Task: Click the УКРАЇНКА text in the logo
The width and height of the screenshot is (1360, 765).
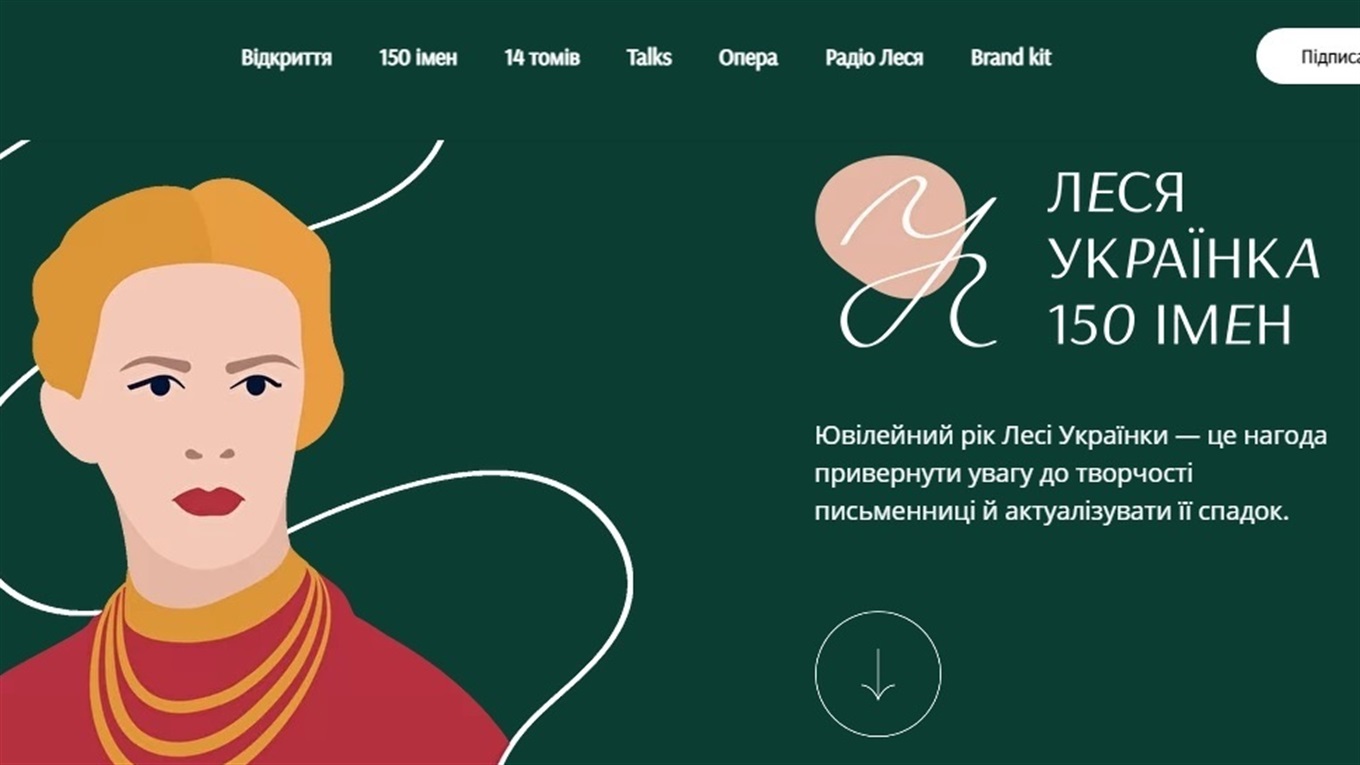Action: pyautogui.click(x=1184, y=258)
